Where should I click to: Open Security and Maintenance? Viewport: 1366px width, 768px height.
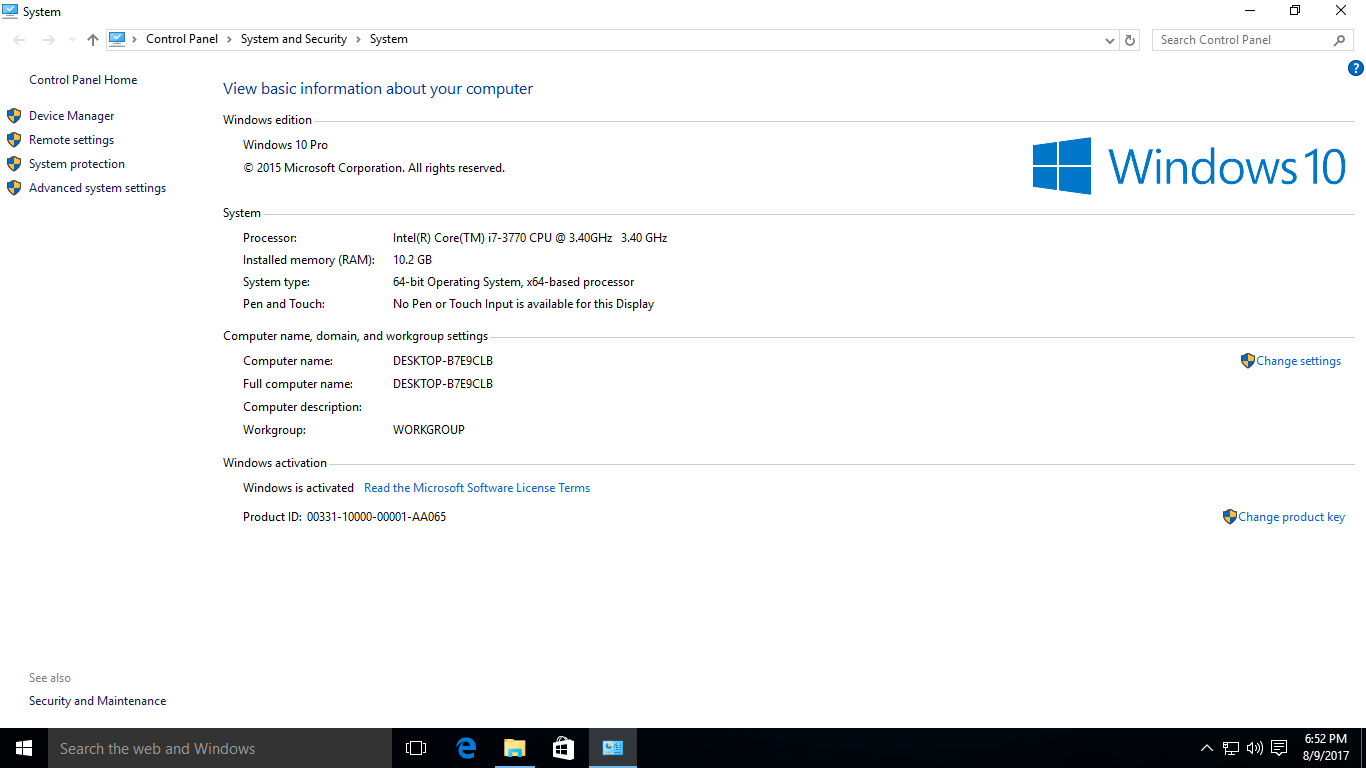click(98, 701)
